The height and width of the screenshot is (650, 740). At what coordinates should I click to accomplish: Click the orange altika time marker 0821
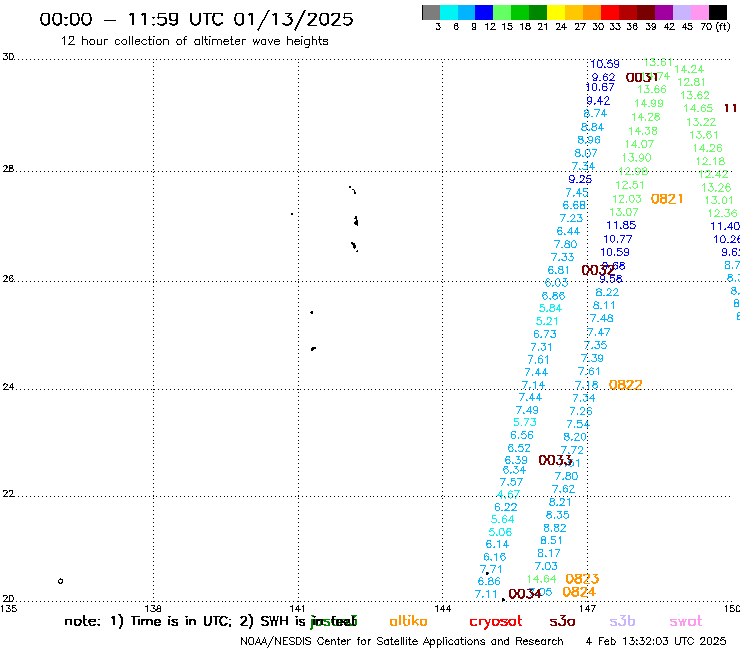tap(667, 199)
